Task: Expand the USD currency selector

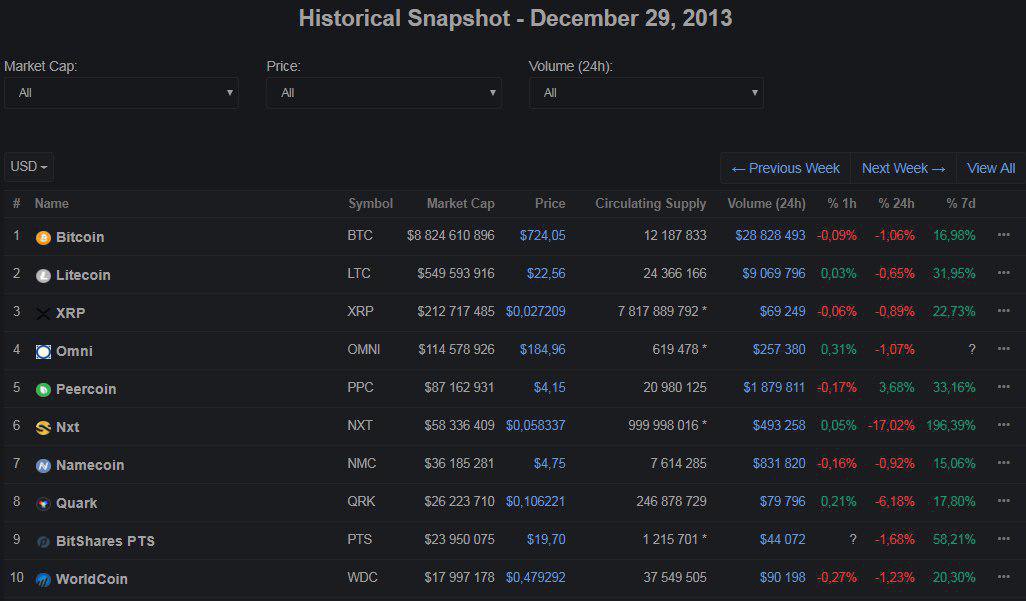Action: (x=29, y=167)
